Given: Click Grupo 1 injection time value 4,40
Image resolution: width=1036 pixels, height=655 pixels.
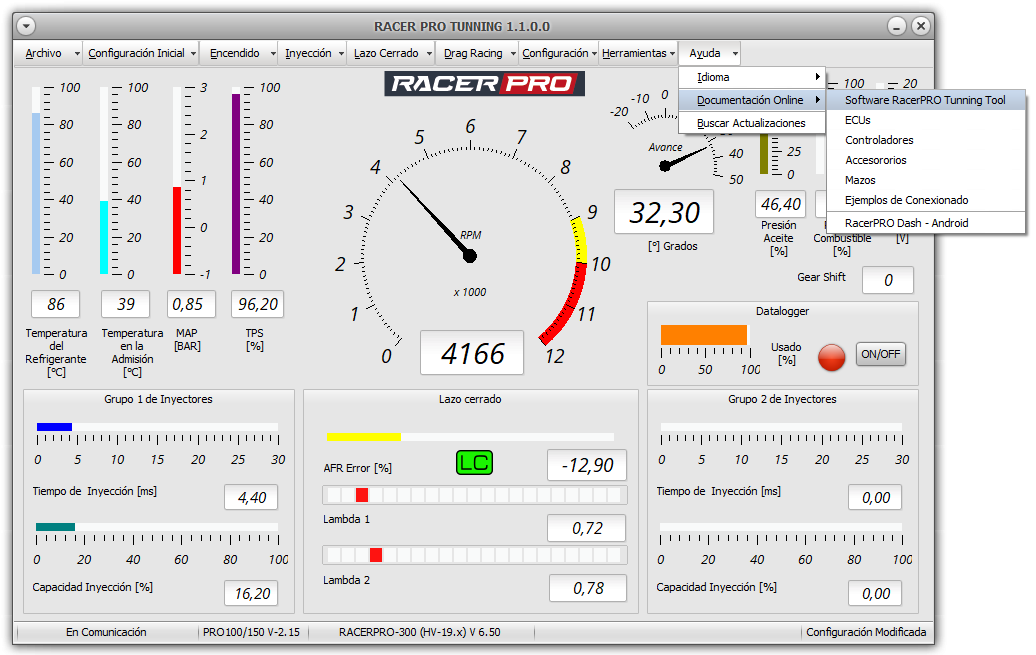Looking at the screenshot, I should pos(251,498).
